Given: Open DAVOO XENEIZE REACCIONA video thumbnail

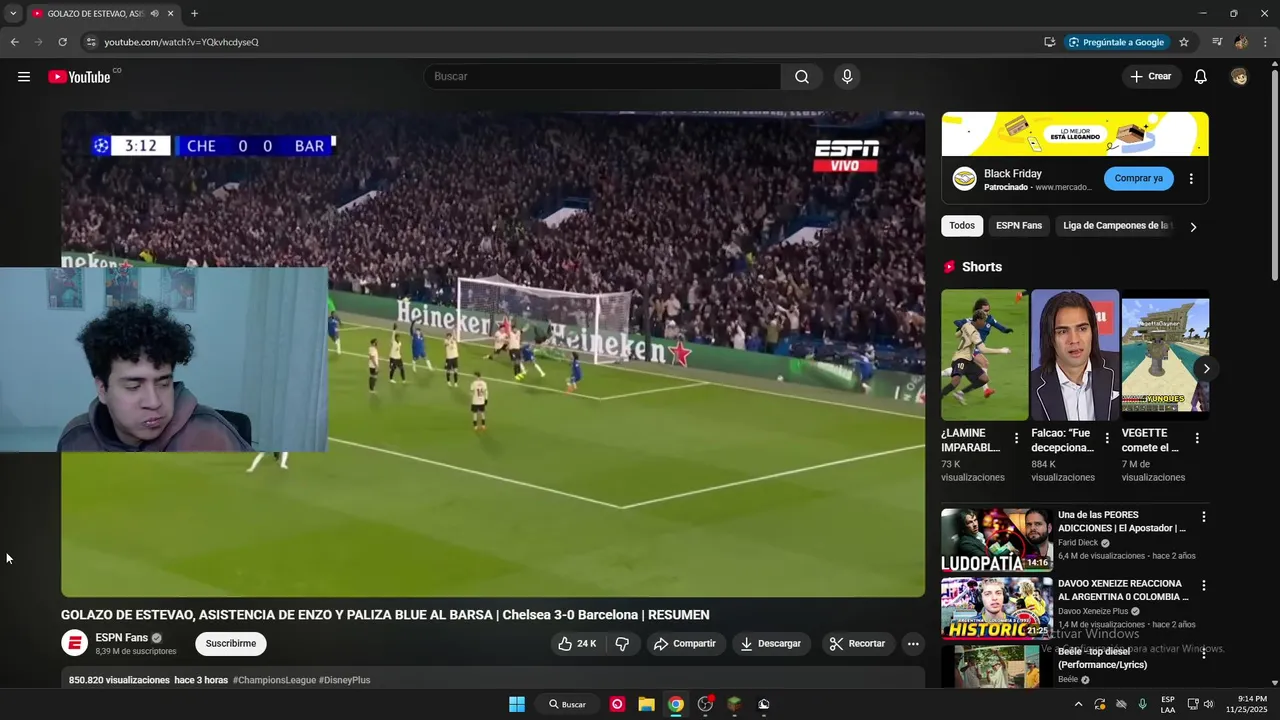Looking at the screenshot, I should tap(996, 608).
